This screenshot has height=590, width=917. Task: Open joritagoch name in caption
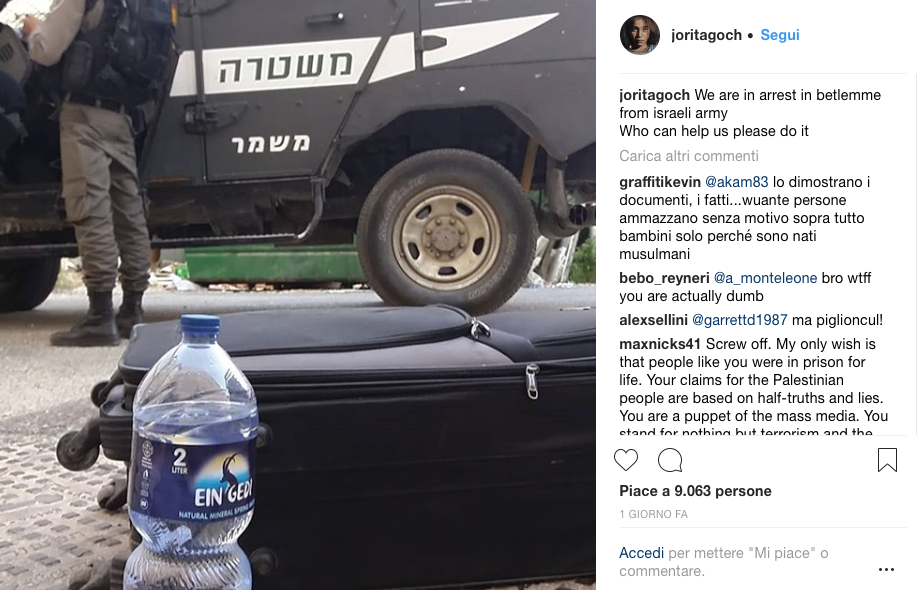654,95
